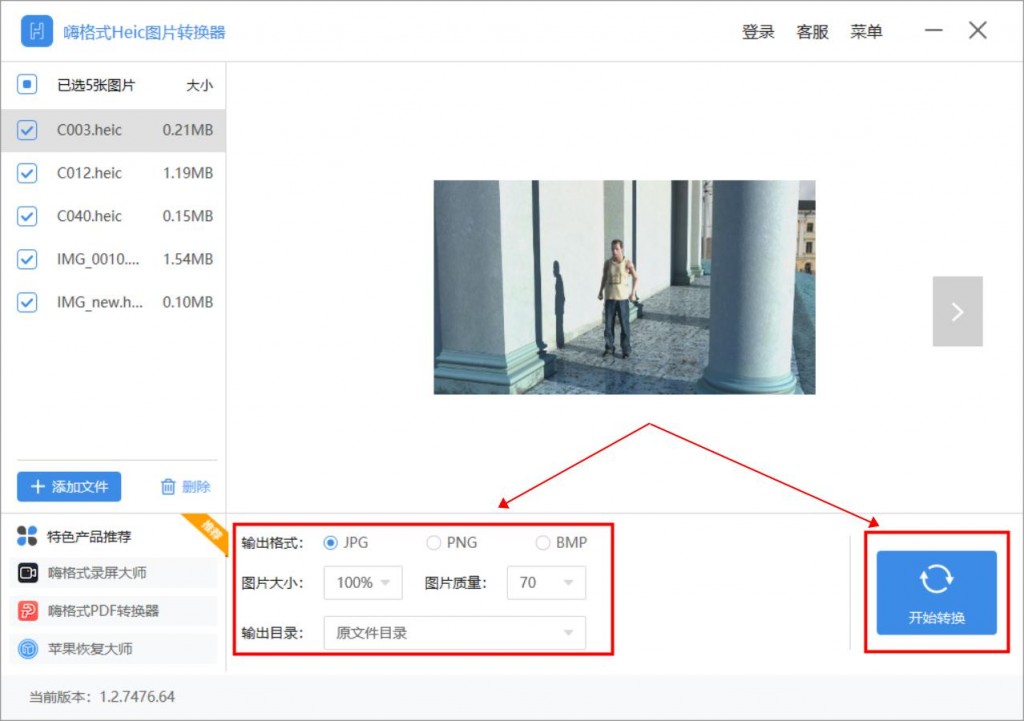1024x721 pixels.
Task: Click the version text 1.2.7476.64
Action: pos(137,697)
